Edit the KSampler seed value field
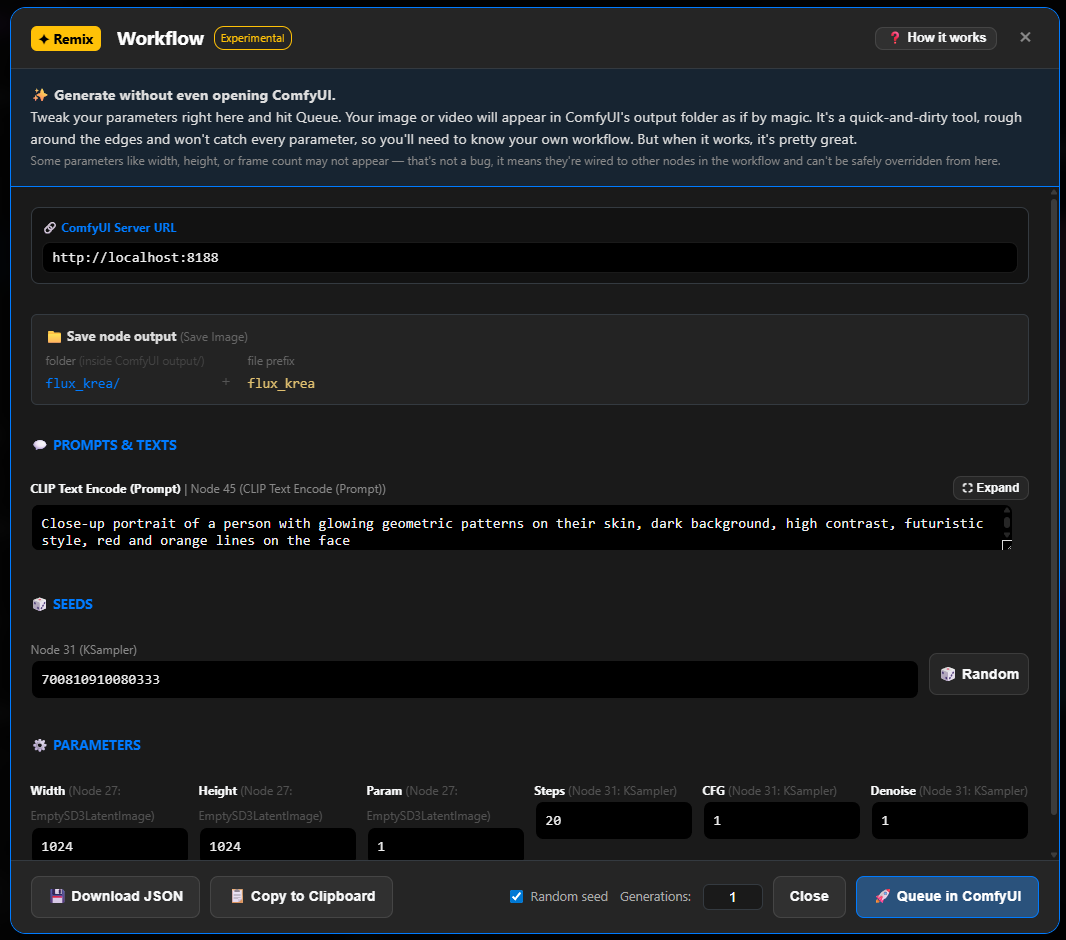The image size is (1066, 940). (475, 680)
